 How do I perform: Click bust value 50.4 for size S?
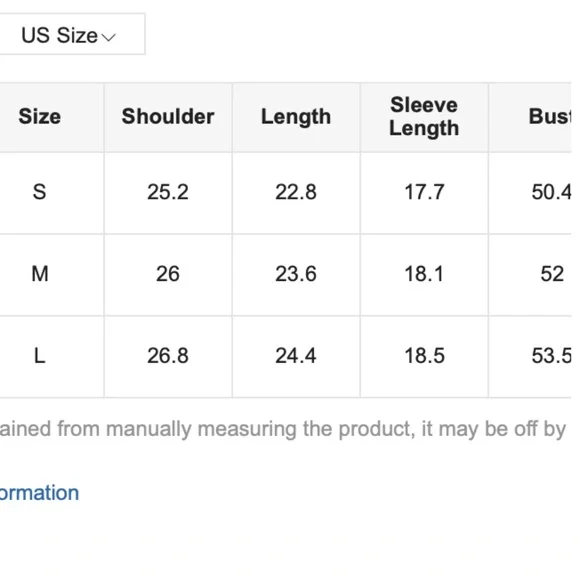pyautogui.click(x=552, y=192)
